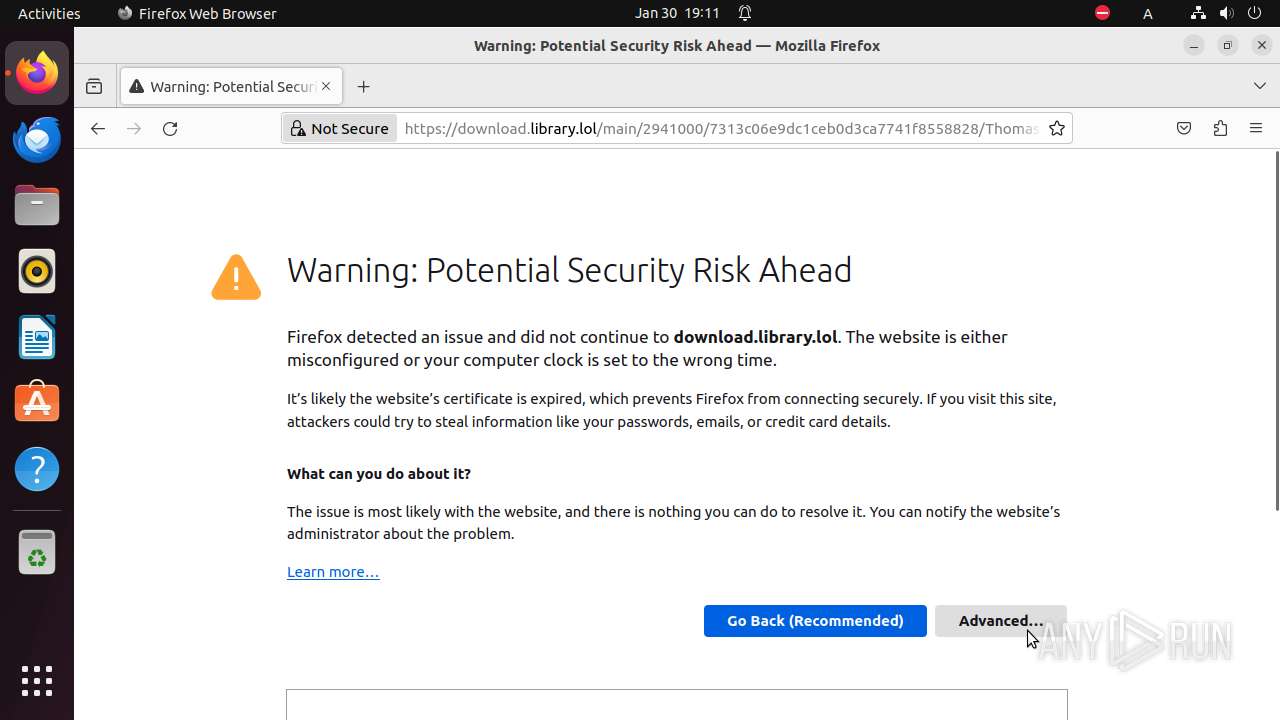The image size is (1280, 720).
Task: Expand the Advanced… certificate details
Action: [1000, 621]
